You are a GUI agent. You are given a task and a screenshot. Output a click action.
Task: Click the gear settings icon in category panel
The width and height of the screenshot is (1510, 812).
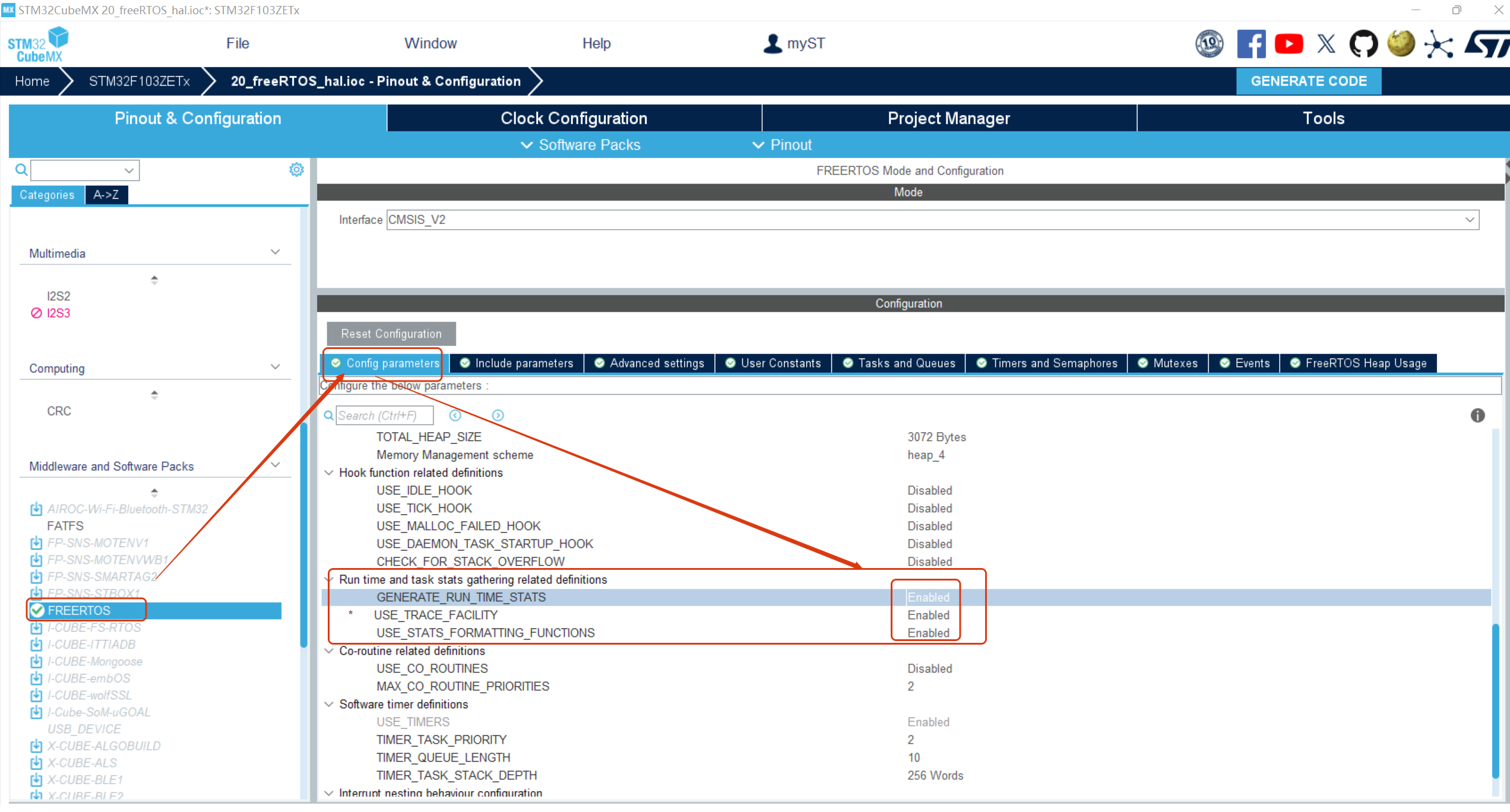(x=296, y=170)
